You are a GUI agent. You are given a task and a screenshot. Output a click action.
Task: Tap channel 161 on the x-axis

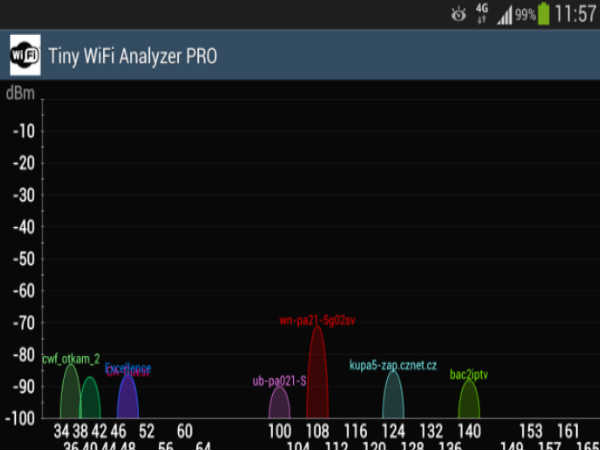(x=568, y=431)
